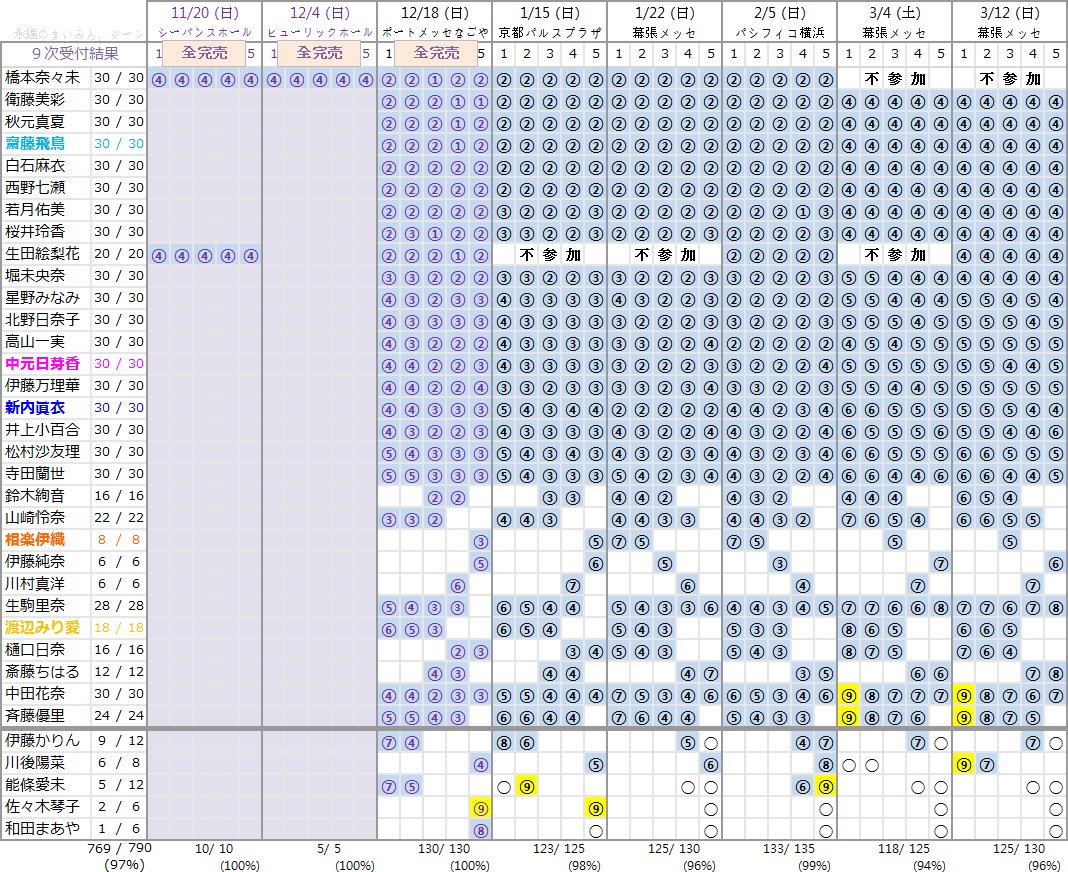Click 不参加 in 生田絵梨花 row under 1/15
Screen dimensions: 1068x872
(549, 255)
